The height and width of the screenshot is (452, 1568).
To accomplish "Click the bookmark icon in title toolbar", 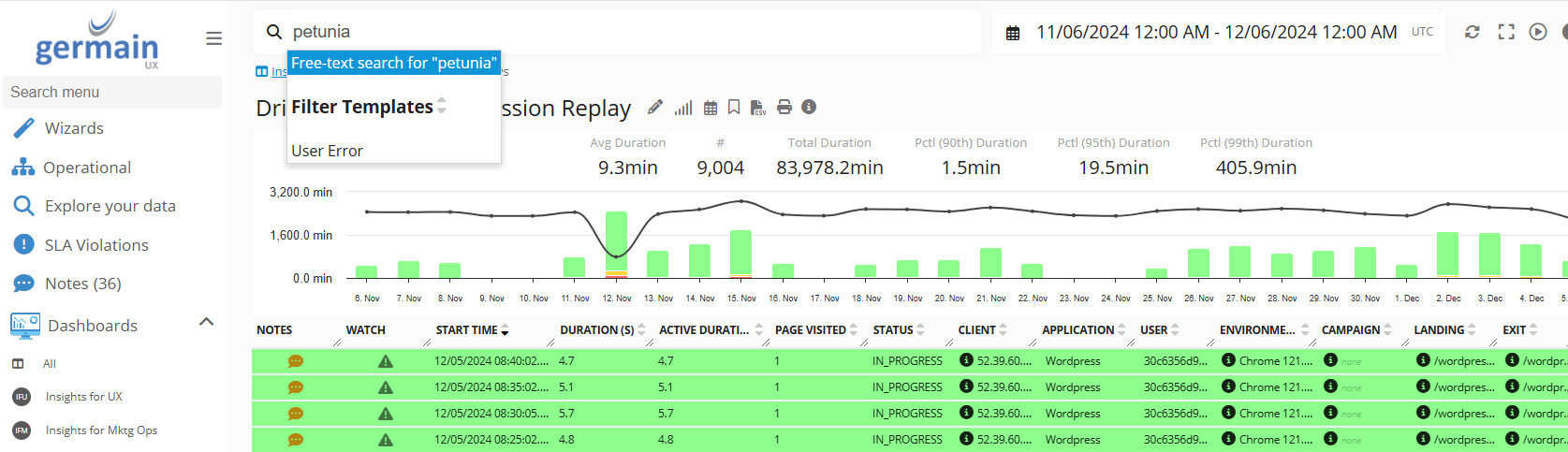I will (734, 108).
